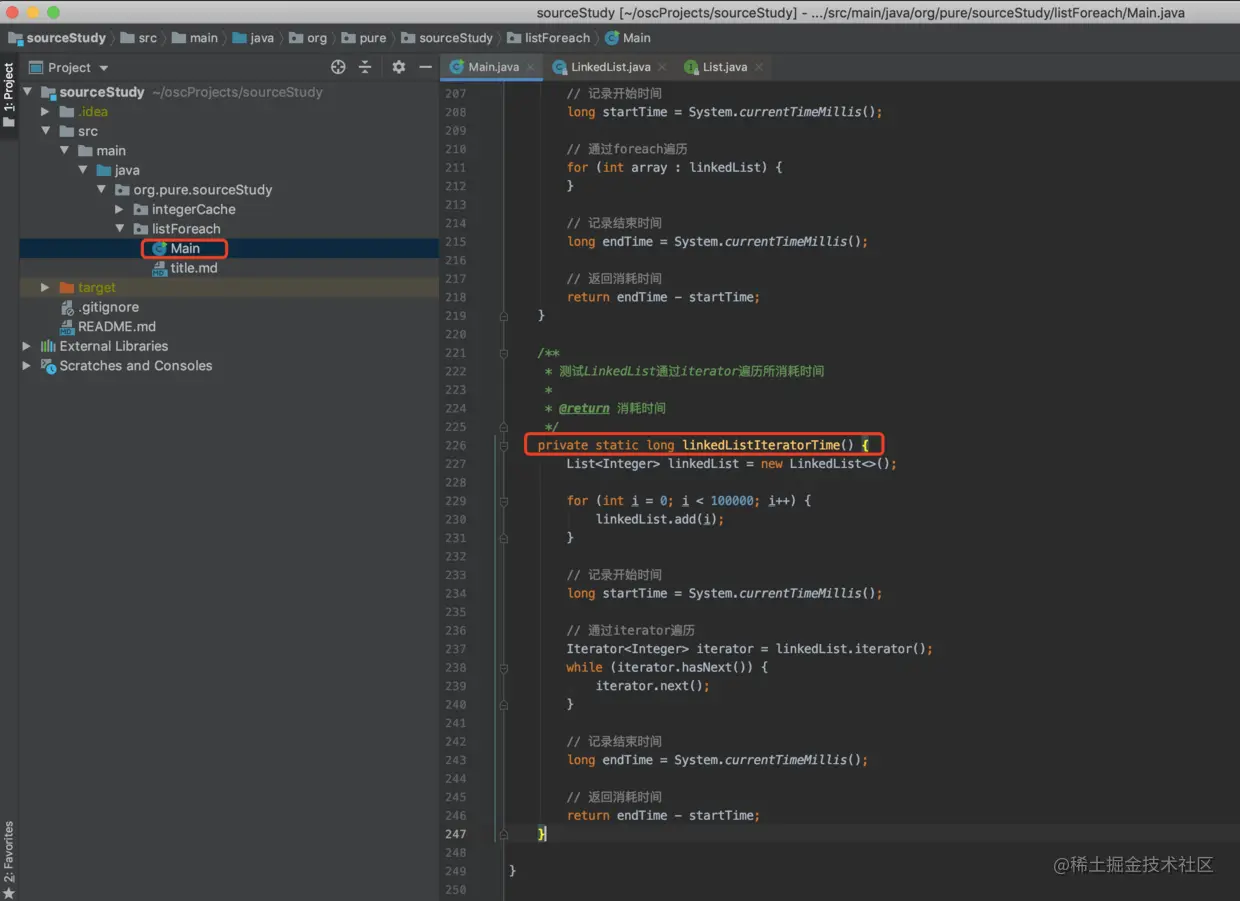Collapse the src folder arrow in tree
The width and height of the screenshot is (1240, 901).
(45, 131)
